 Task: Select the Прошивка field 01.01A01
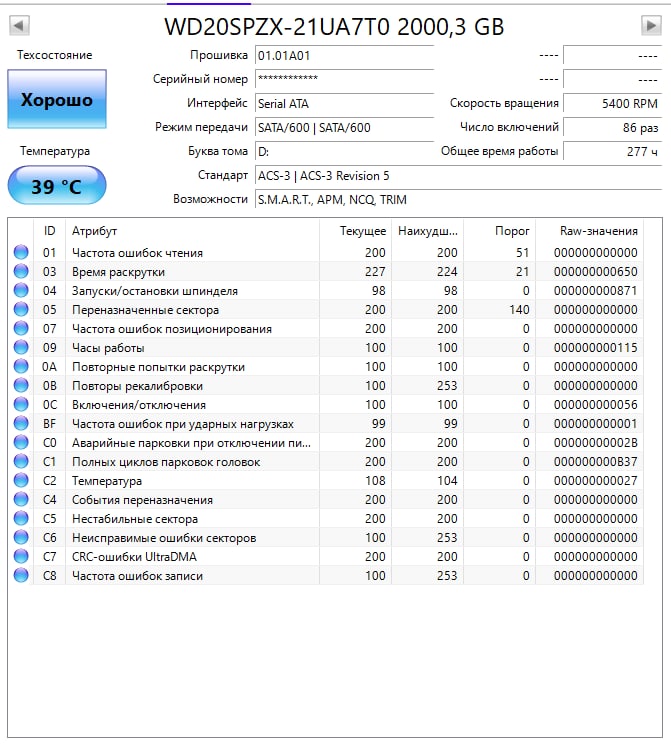pyautogui.click(x=345, y=56)
